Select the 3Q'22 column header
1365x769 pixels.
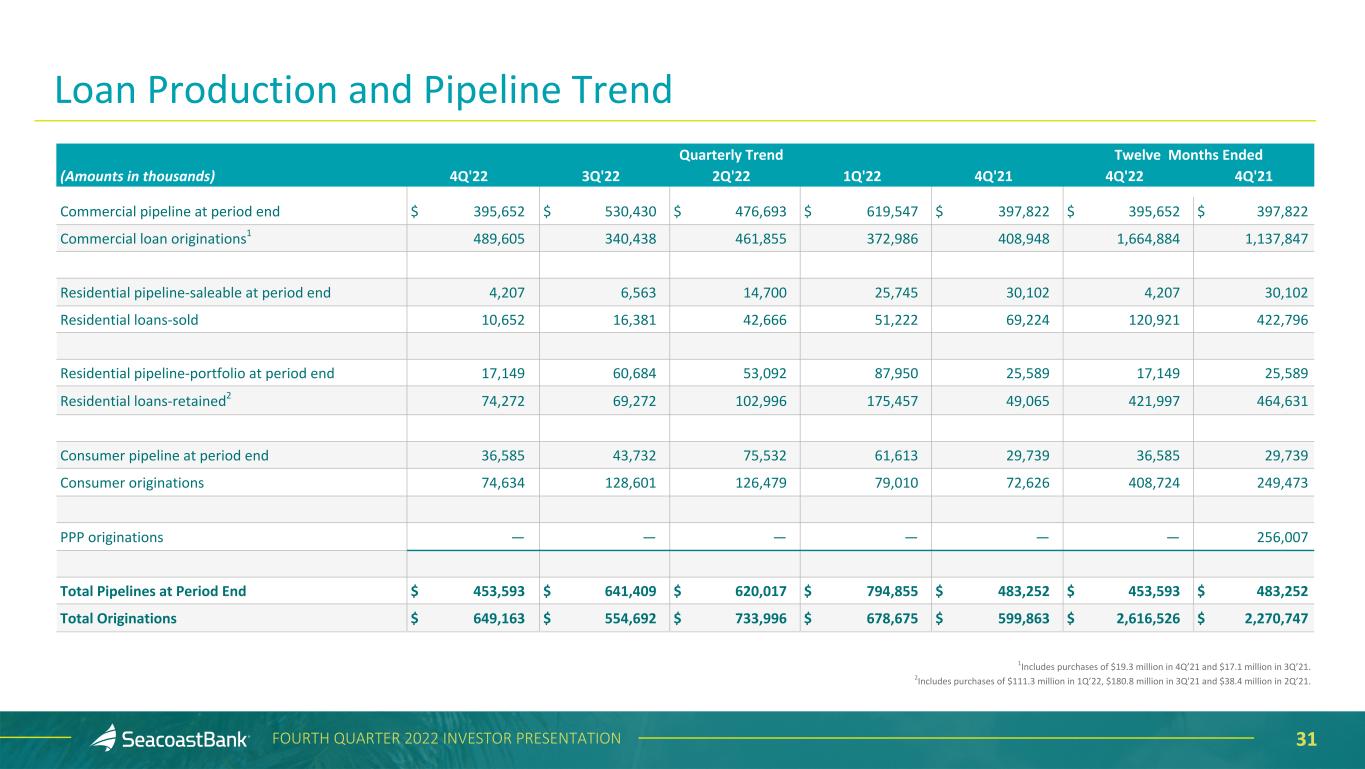pos(600,176)
